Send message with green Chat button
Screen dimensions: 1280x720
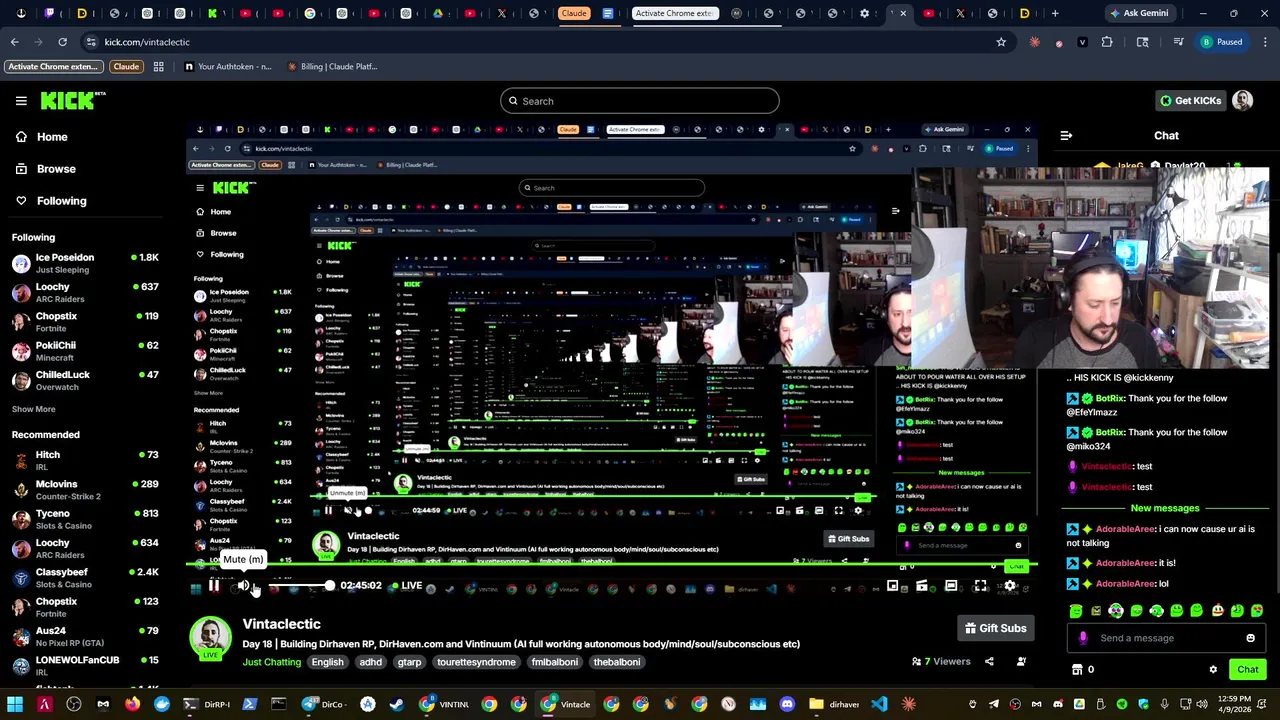pyautogui.click(x=1248, y=670)
